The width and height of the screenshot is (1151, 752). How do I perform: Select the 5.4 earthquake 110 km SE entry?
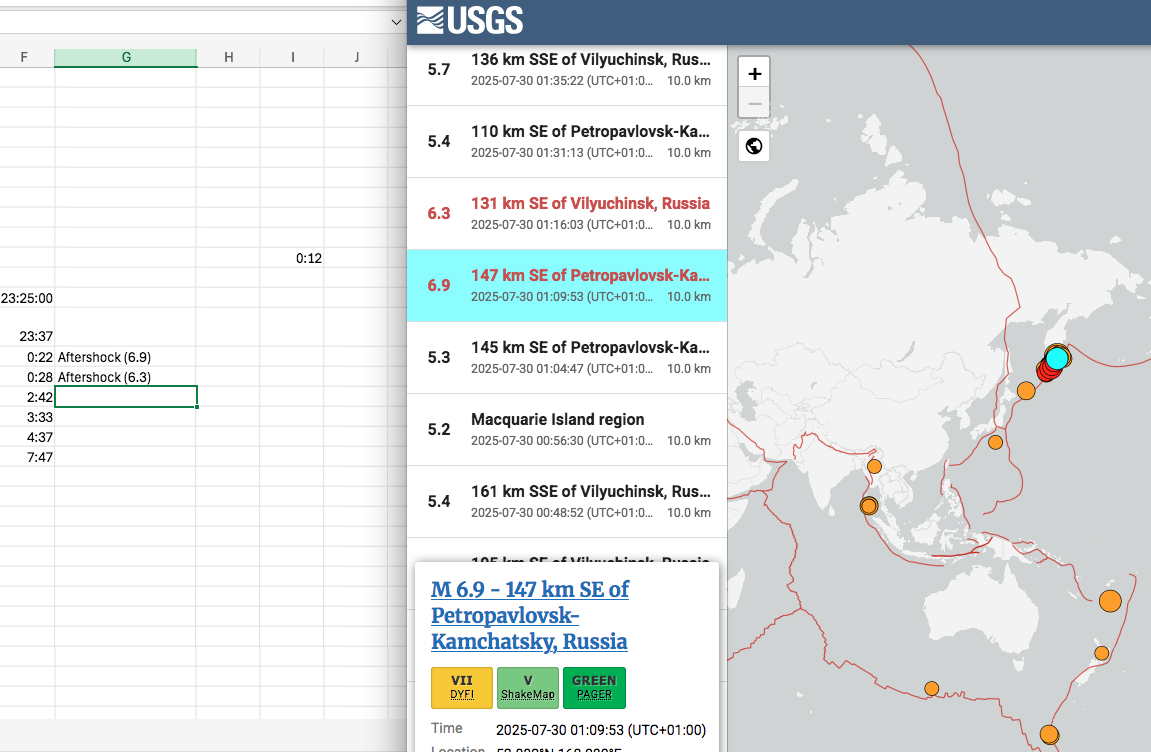(567, 141)
